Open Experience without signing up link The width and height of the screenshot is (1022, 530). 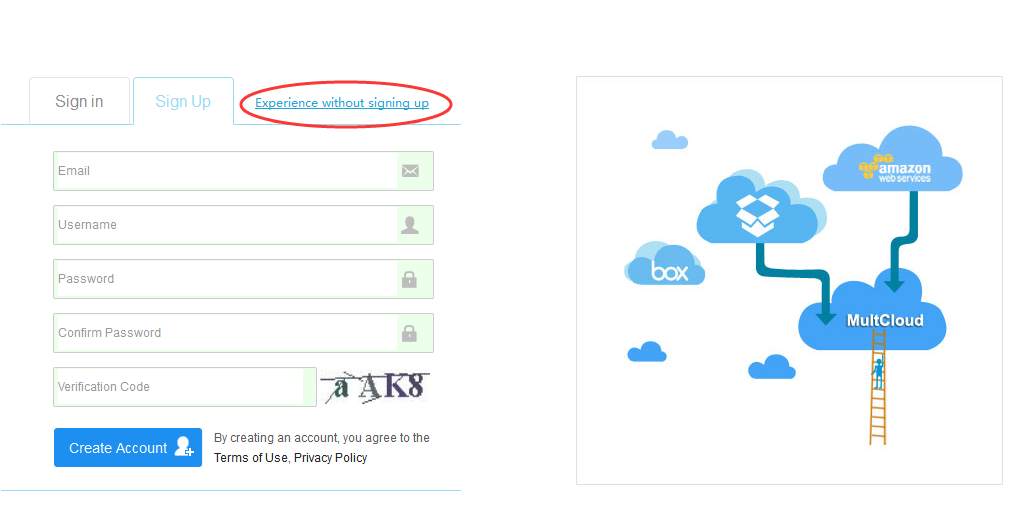pyautogui.click(x=342, y=103)
